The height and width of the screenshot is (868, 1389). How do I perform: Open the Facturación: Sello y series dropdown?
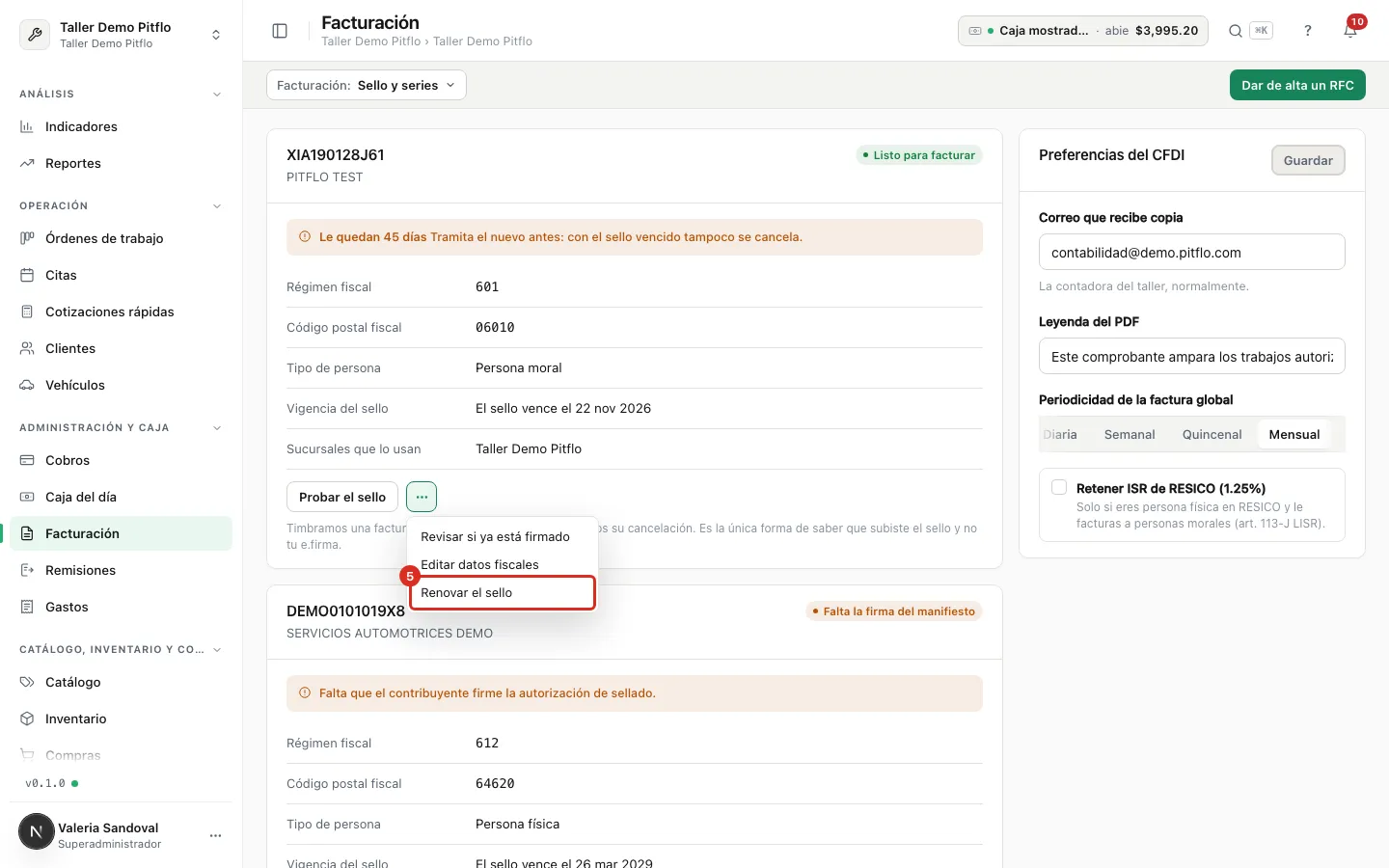pyautogui.click(x=367, y=85)
